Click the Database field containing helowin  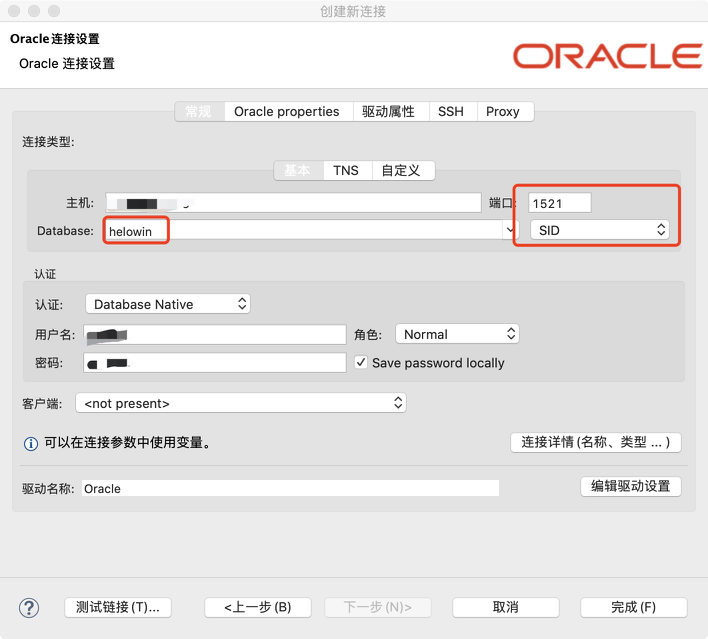point(304,230)
